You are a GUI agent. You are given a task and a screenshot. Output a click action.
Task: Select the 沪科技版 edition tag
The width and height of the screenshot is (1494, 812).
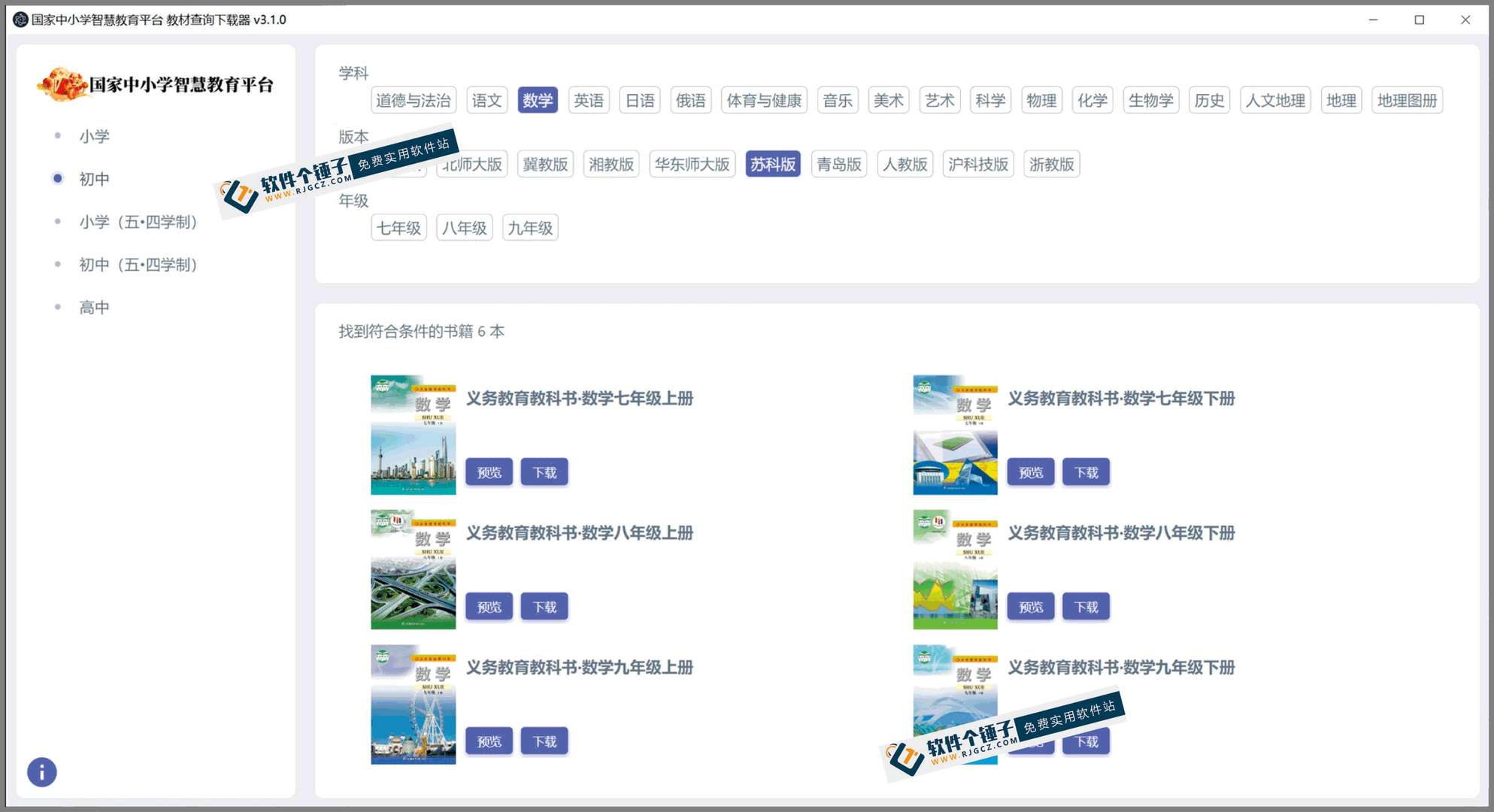(x=978, y=164)
